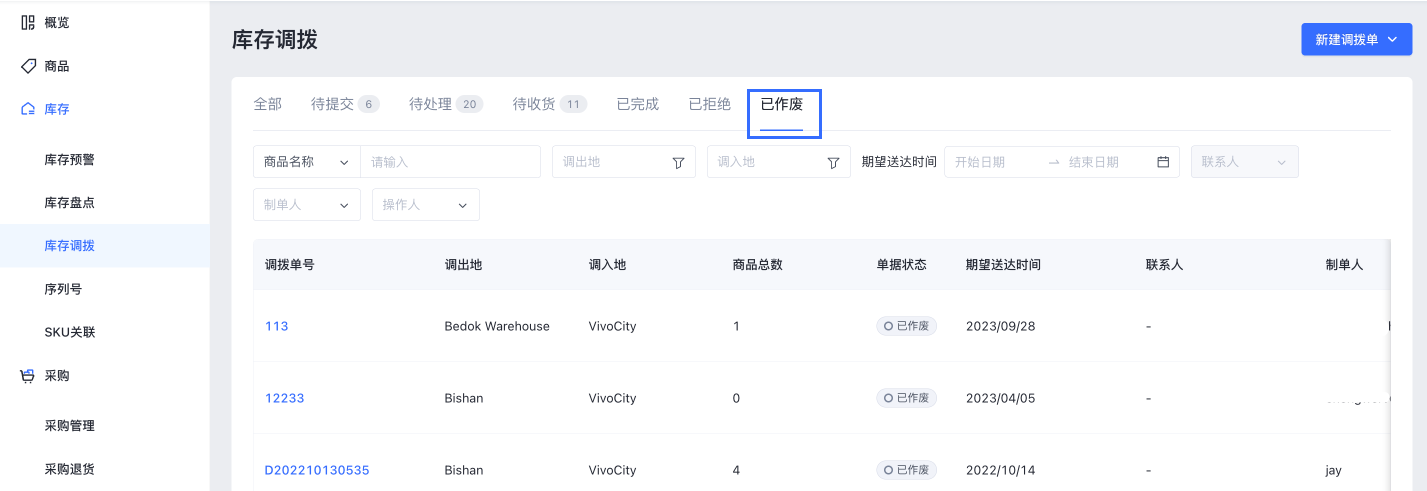Image resolution: width=1427 pixels, height=491 pixels.
Task: Click the 调拨单号 column header
Action: pyautogui.click(x=290, y=265)
